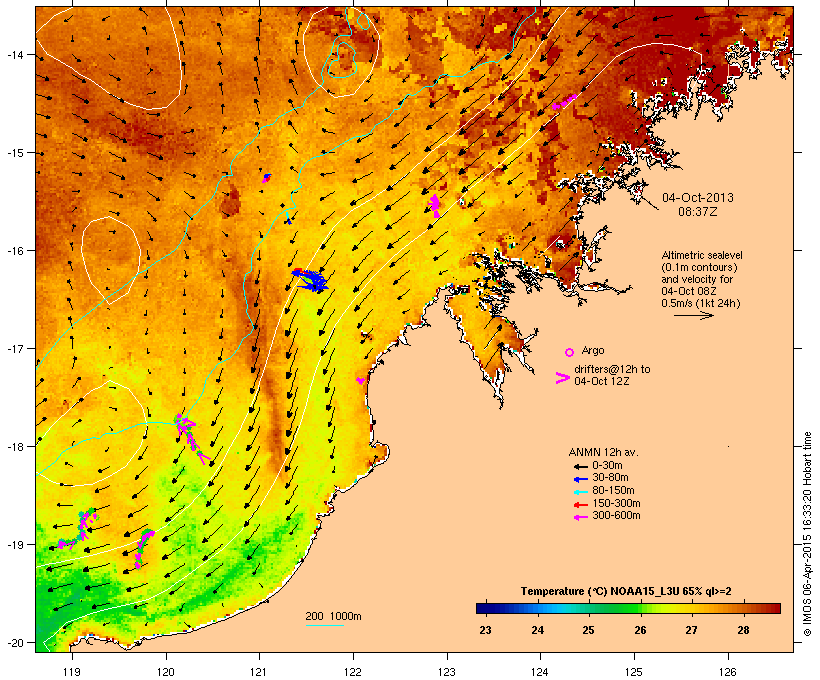The height and width of the screenshot is (680, 820).
Task: Click the -19 latitude axis label
Action: (14, 545)
